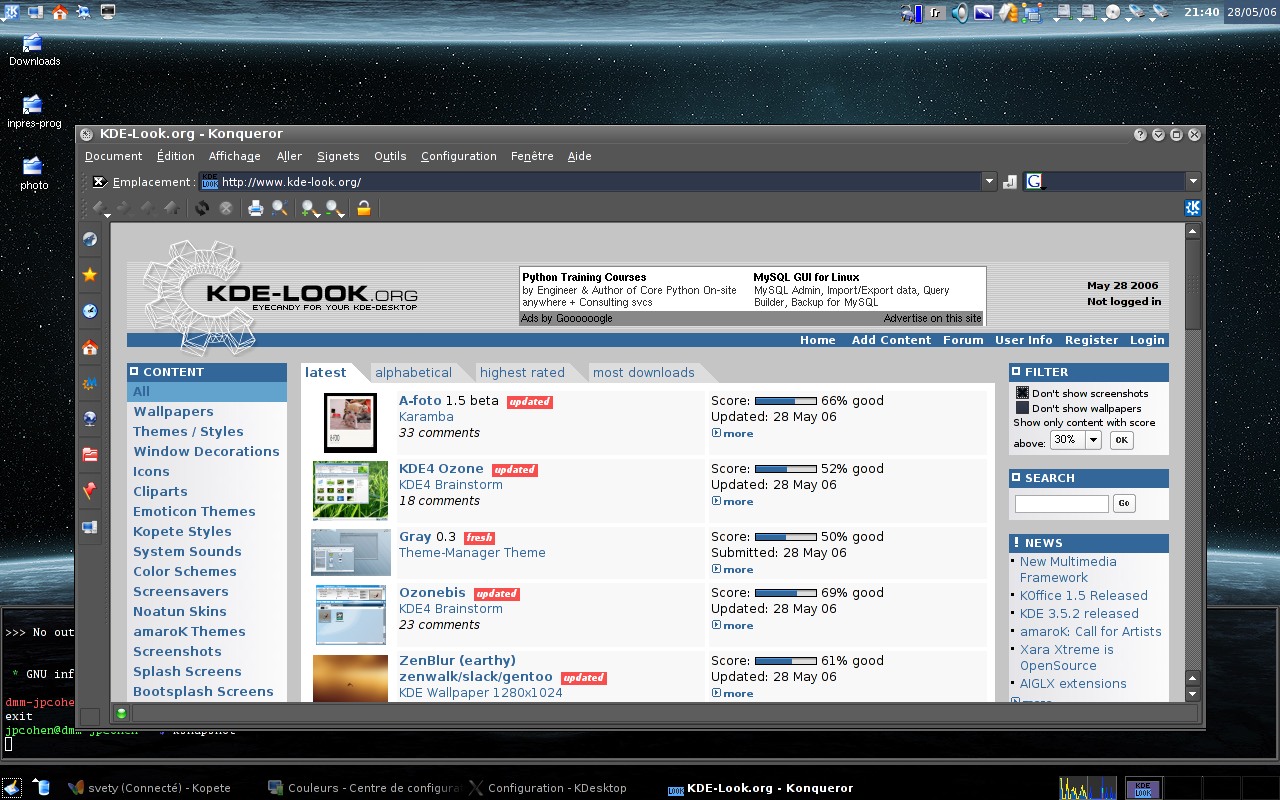The image size is (1280, 800).
Task: Click the Register link in navigation bar
Action: (1091, 340)
